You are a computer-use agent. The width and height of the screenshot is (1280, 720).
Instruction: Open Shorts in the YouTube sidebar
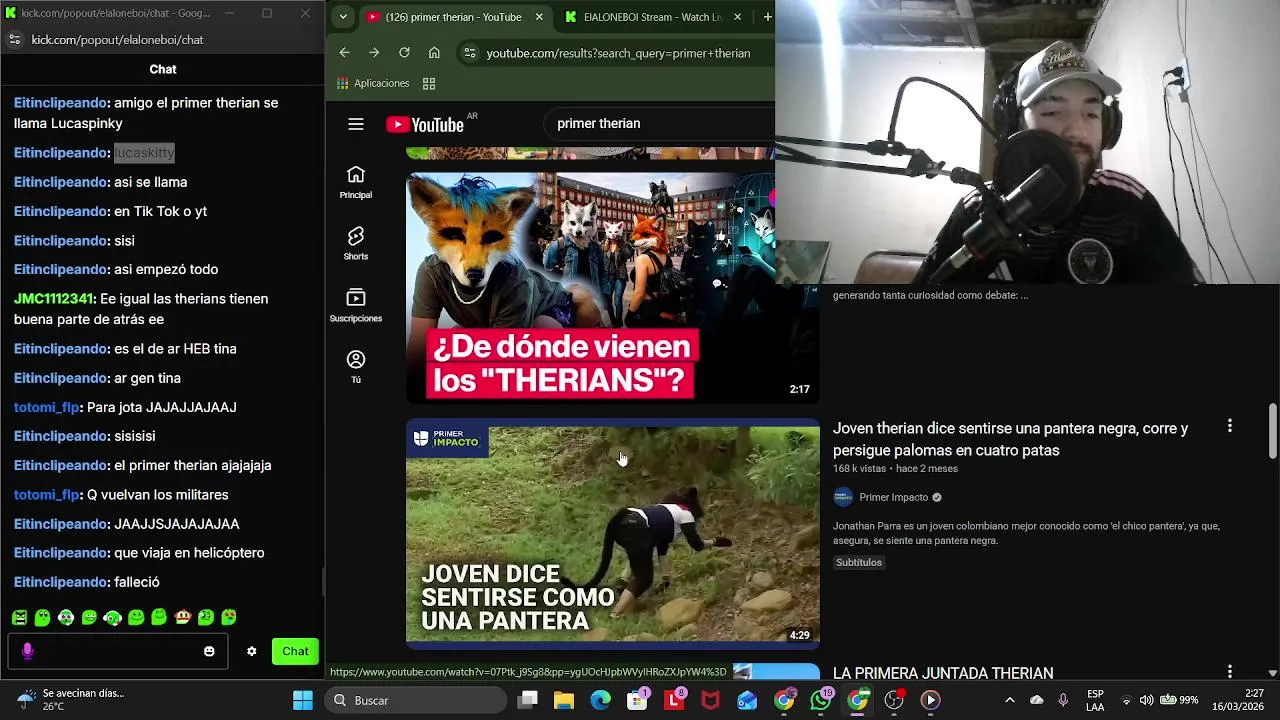tap(356, 244)
